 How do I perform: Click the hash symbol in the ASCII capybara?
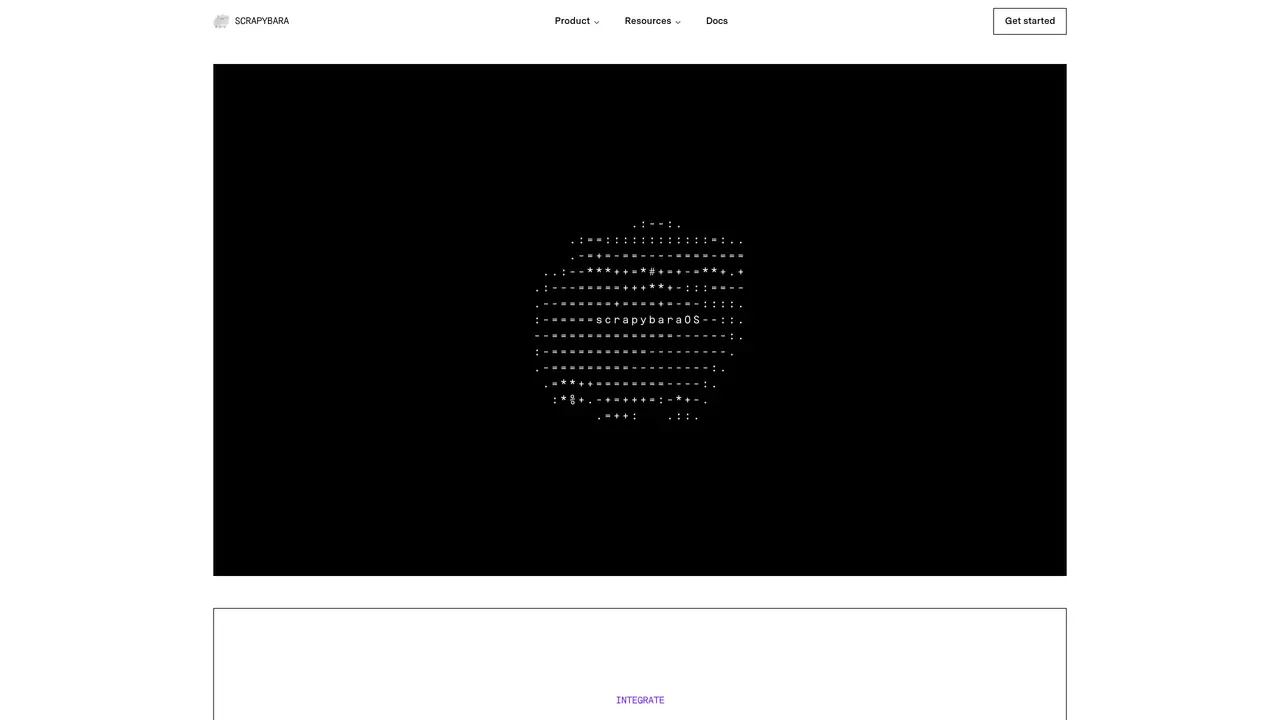652,272
